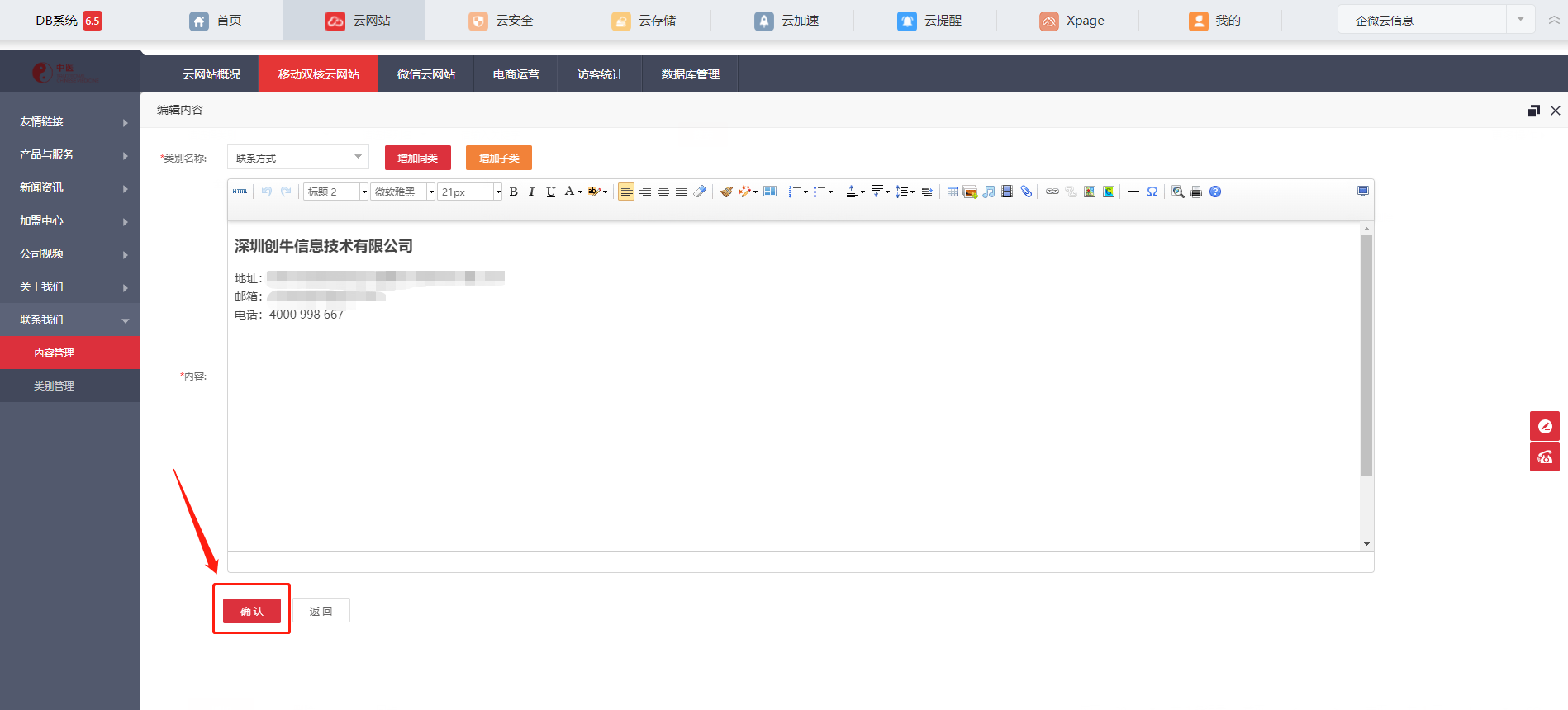
Task: Toggle underline formatting
Action: click(x=551, y=192)
